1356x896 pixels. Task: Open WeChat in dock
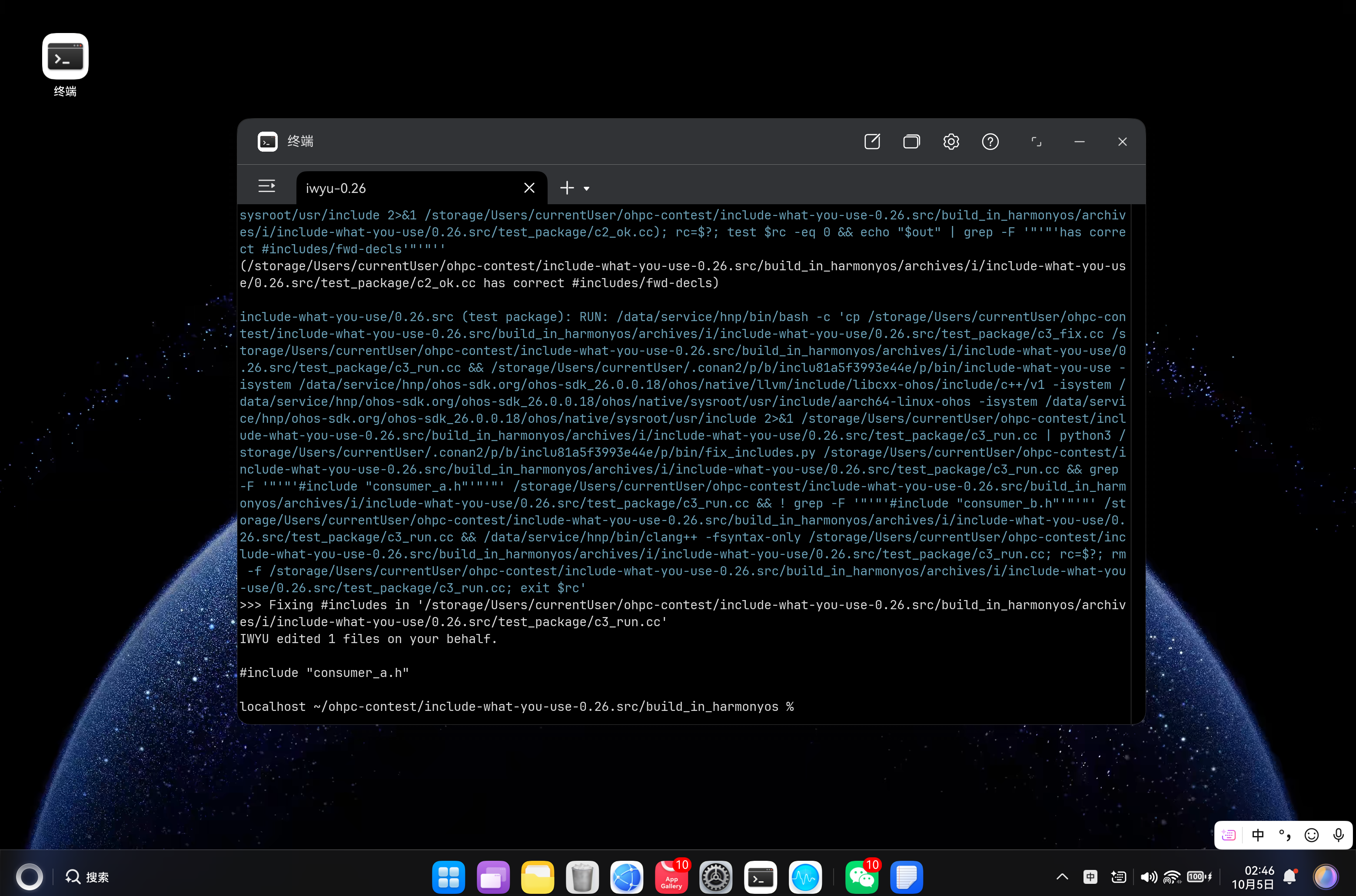point(862,876)
